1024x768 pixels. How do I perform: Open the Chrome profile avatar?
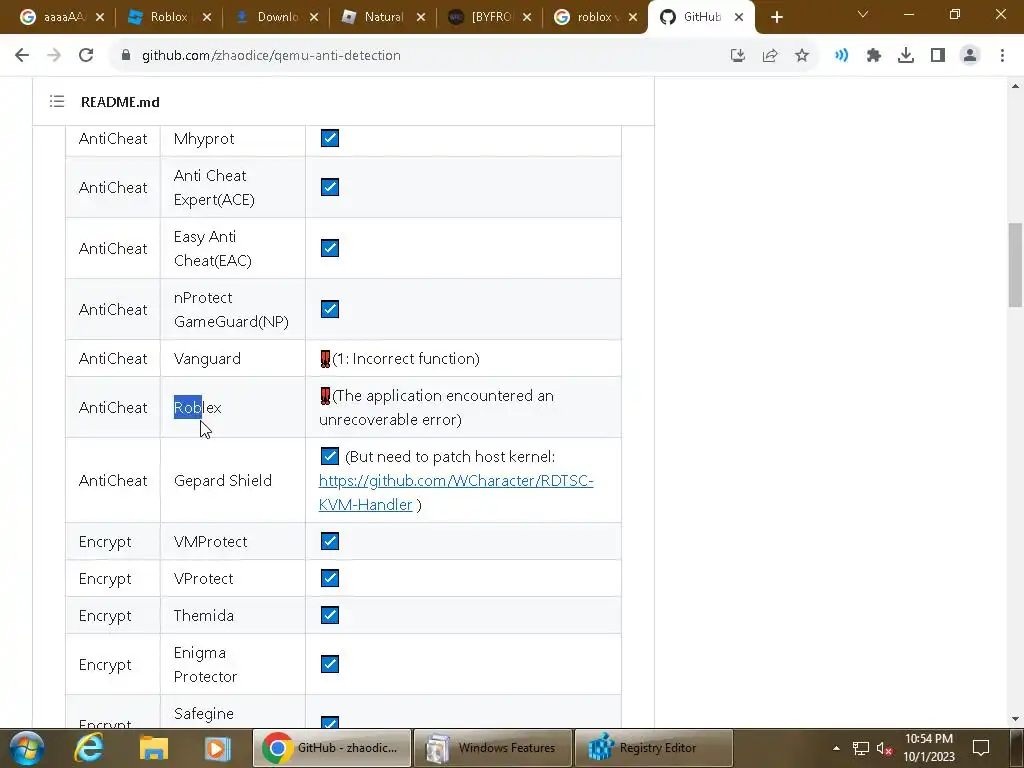tap(970, 56)
